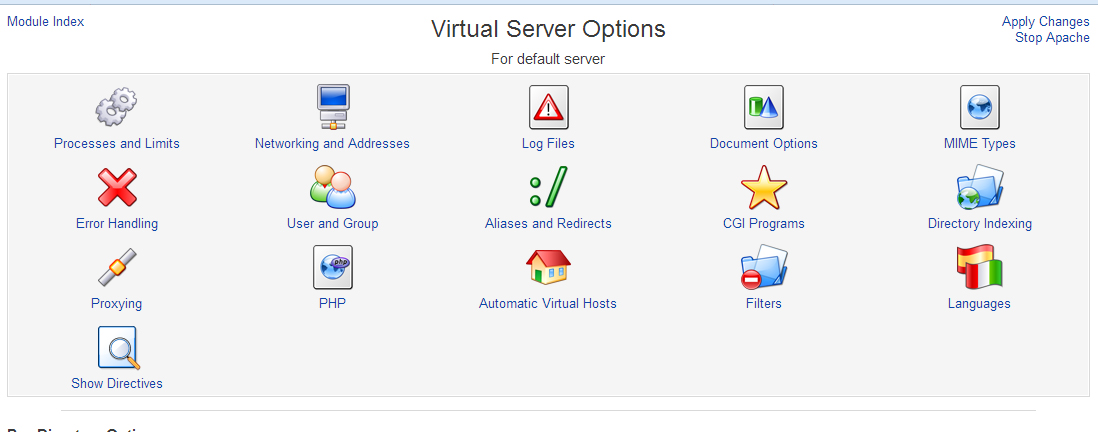1098x432 pixels.
Task: Open the Proxying connector icon
Action: point(117,267)
